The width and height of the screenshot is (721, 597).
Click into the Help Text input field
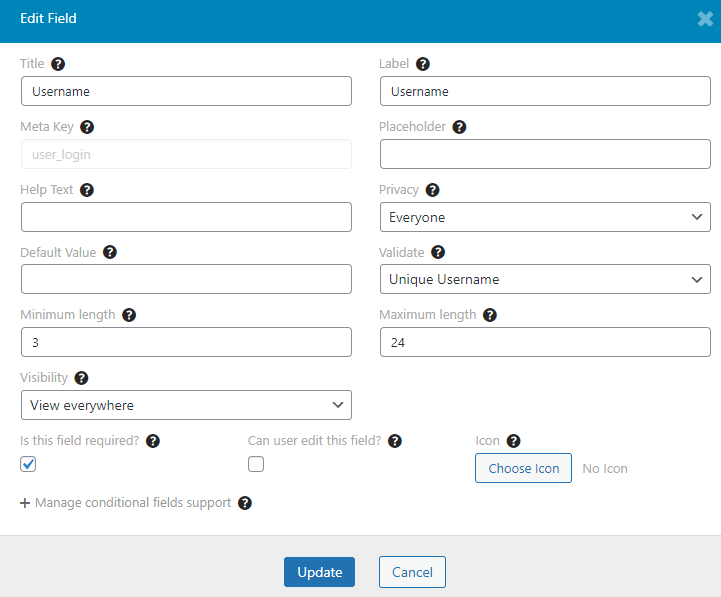click(x=186, y=217)
